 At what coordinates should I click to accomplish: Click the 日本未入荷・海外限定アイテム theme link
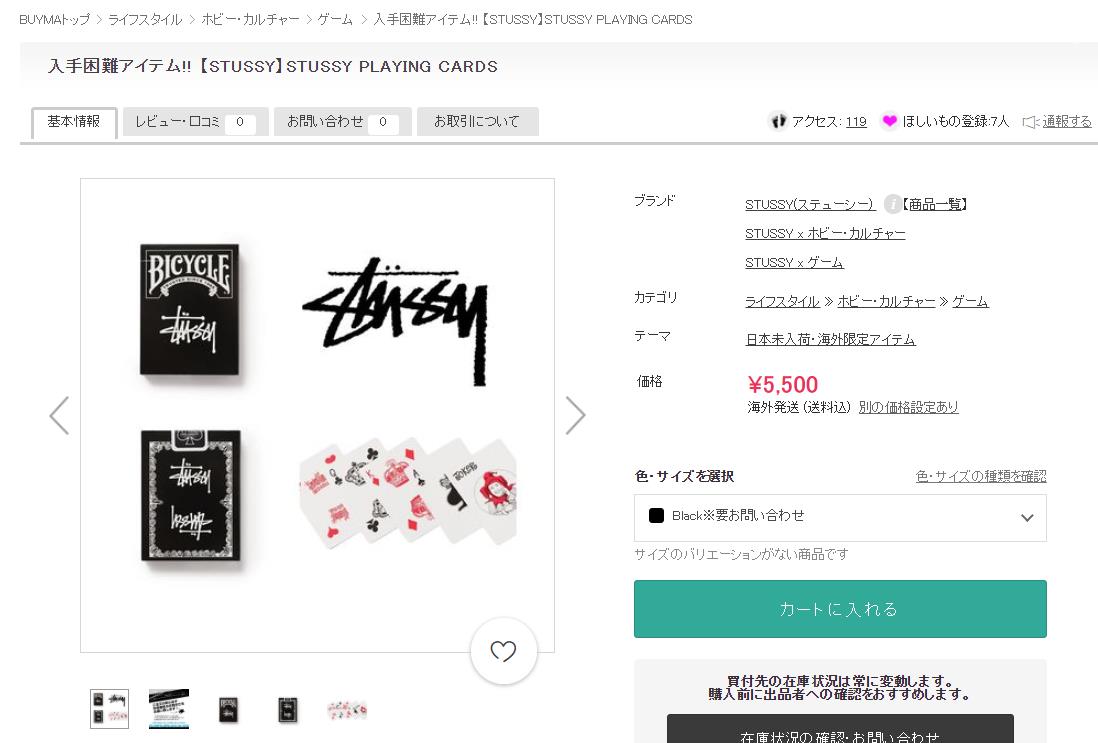[830, 339]
